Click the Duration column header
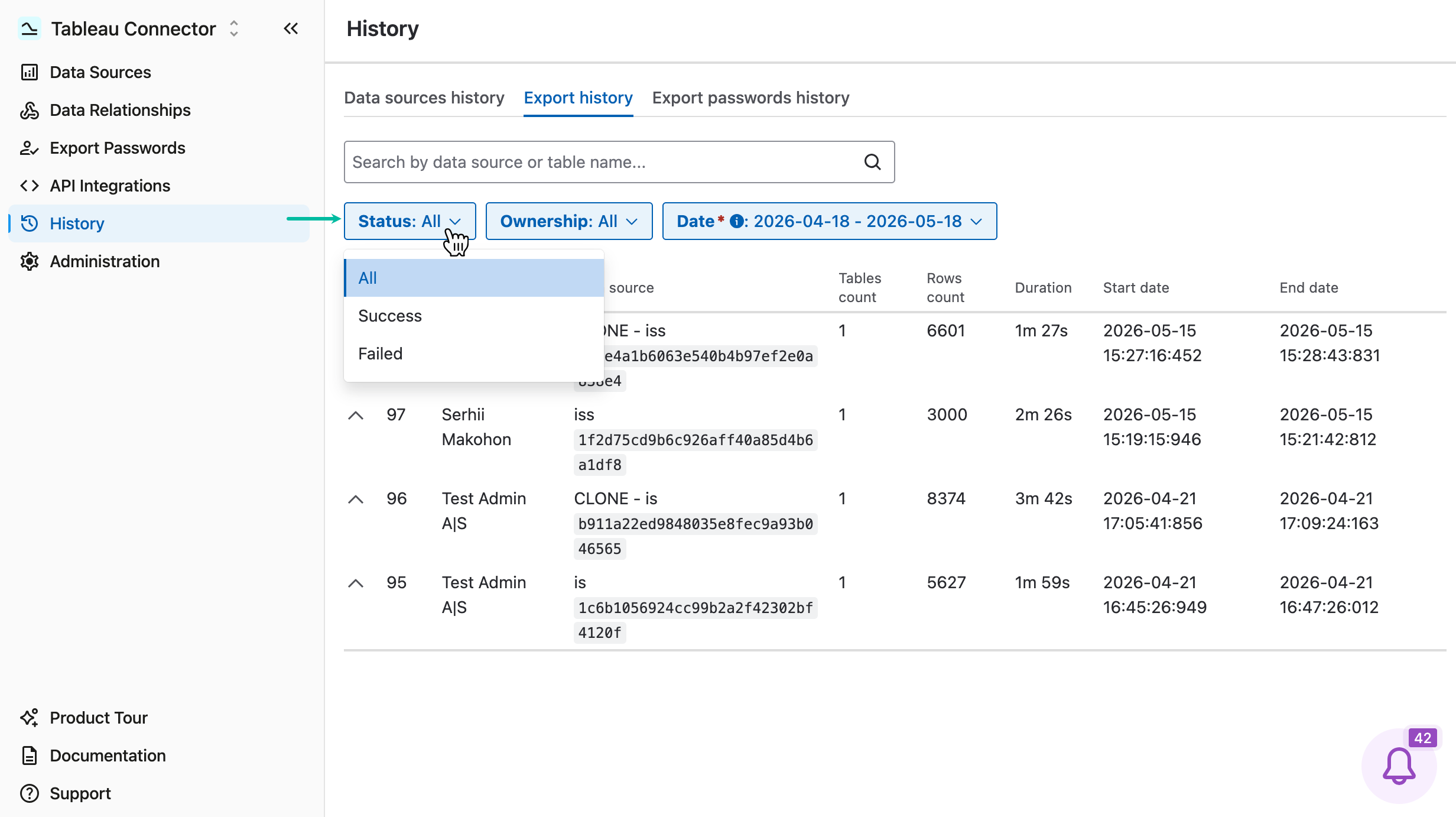Image resolution: width=1456 pixels, height=817 pixels. 1043,288
